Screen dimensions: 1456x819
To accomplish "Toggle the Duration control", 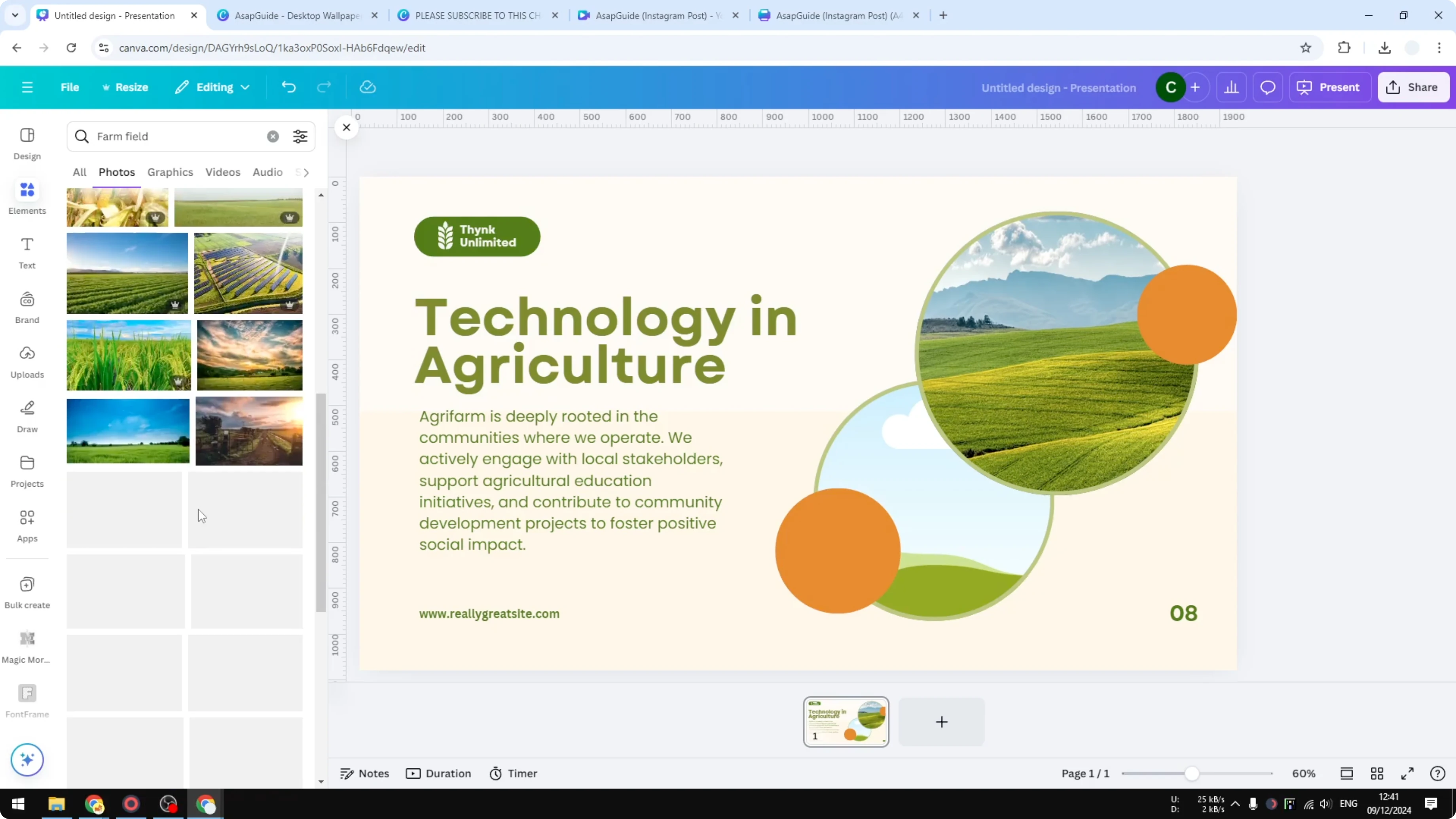I will tap(439, 773).
